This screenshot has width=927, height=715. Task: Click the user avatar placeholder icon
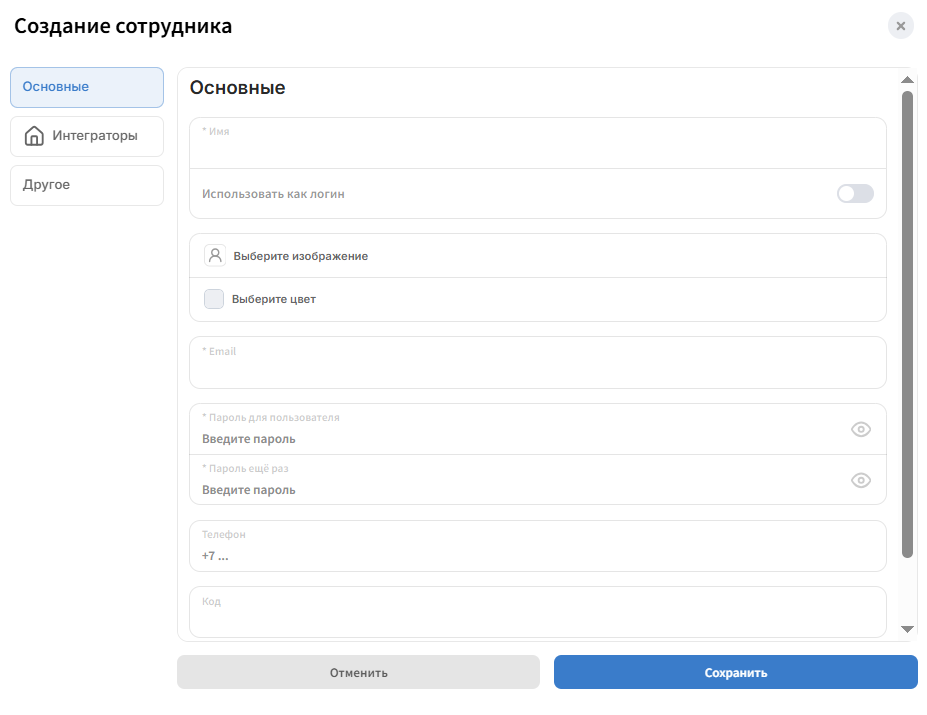(215, 255)
